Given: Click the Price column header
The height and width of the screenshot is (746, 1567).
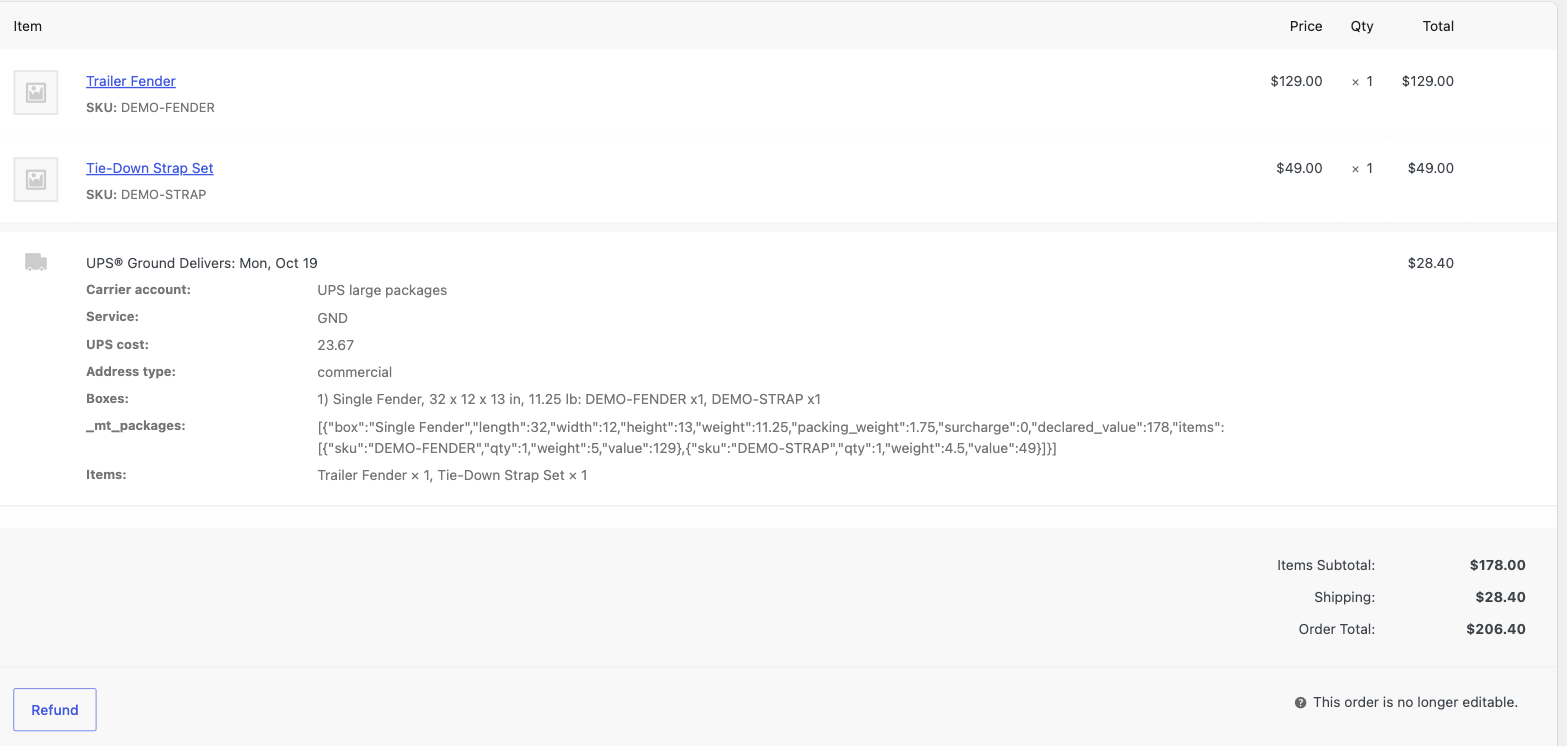Looking at the screenshot, I should click(x=1306, y=26).
